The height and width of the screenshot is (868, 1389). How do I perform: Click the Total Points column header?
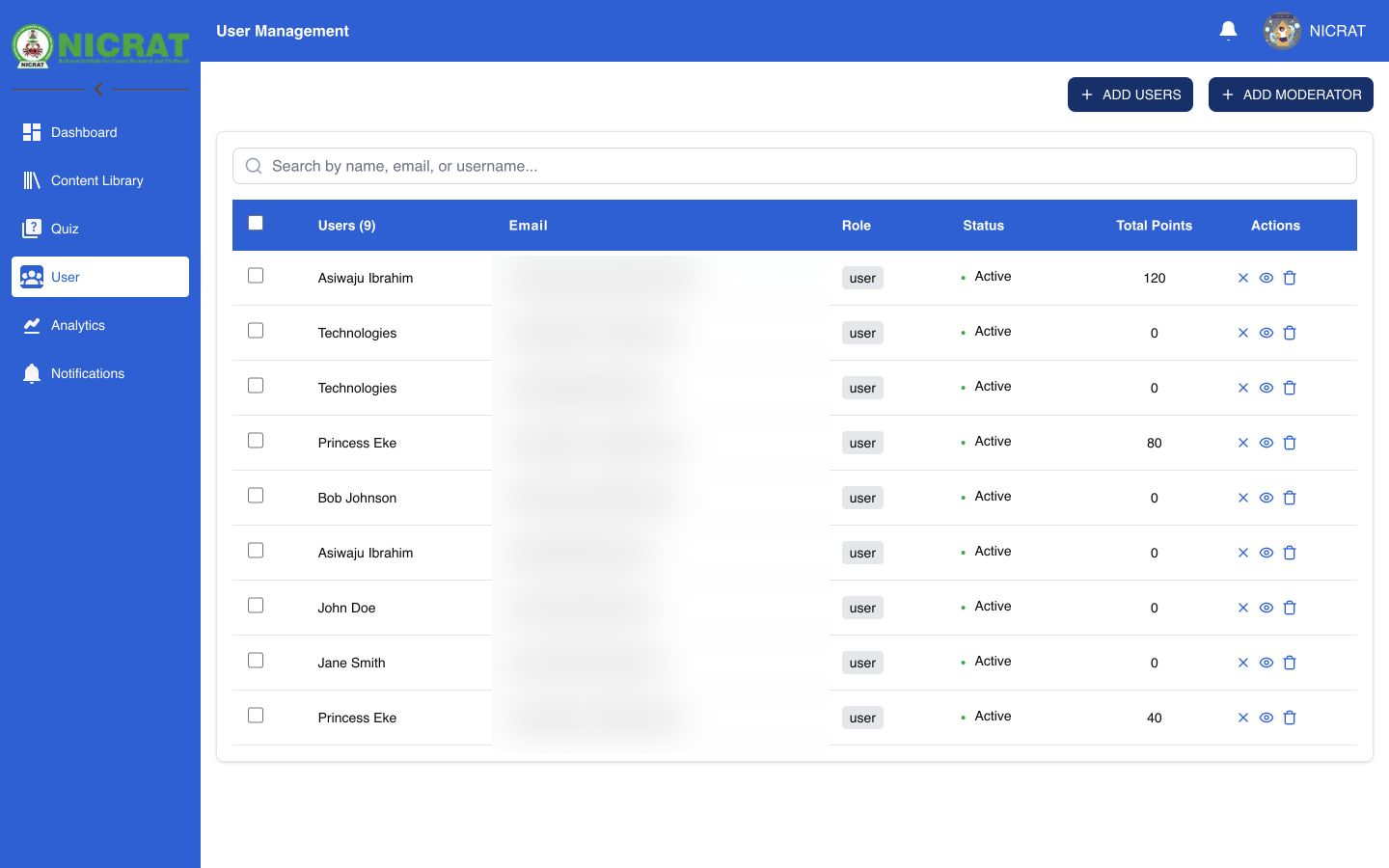(1155, 226)
